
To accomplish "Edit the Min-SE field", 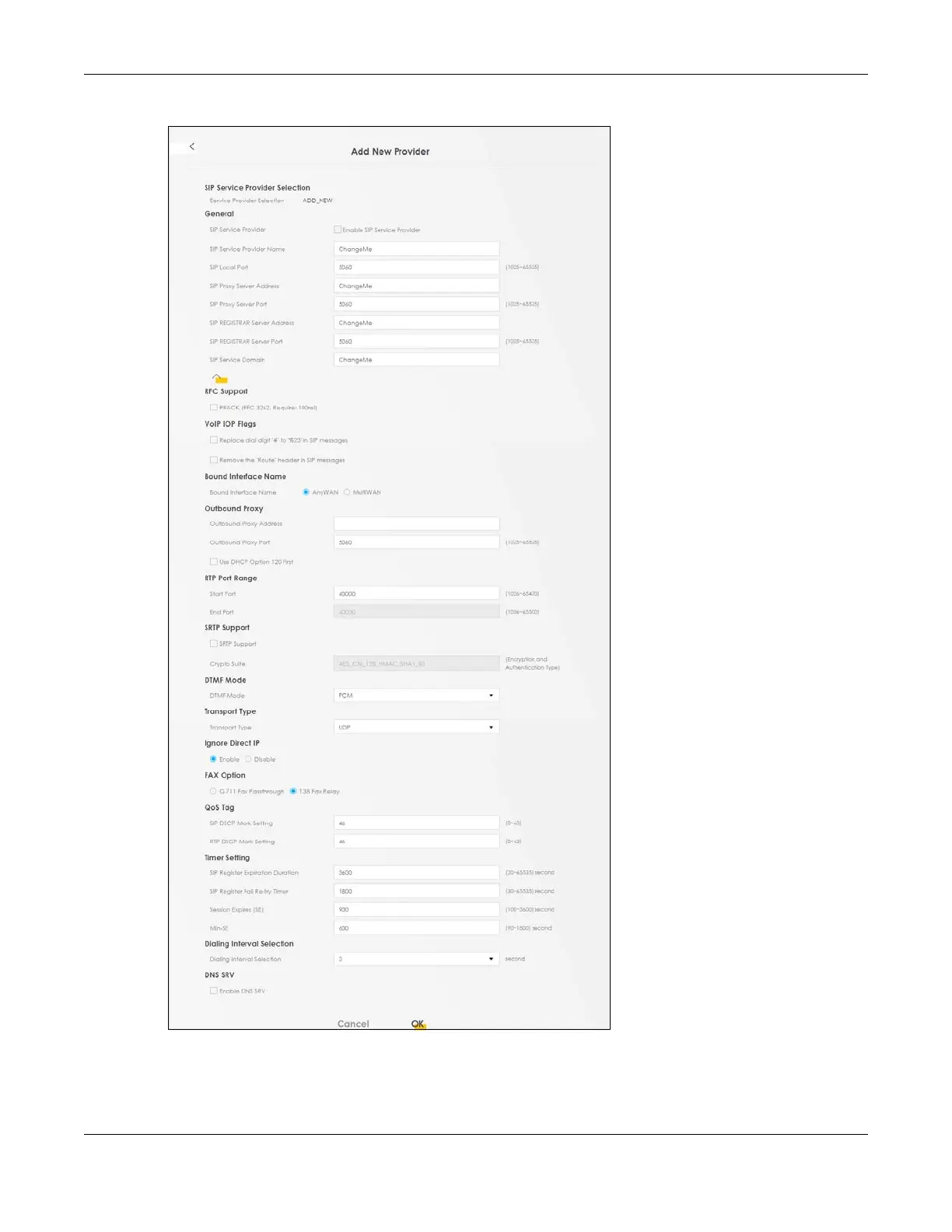I will coord(416,928).
